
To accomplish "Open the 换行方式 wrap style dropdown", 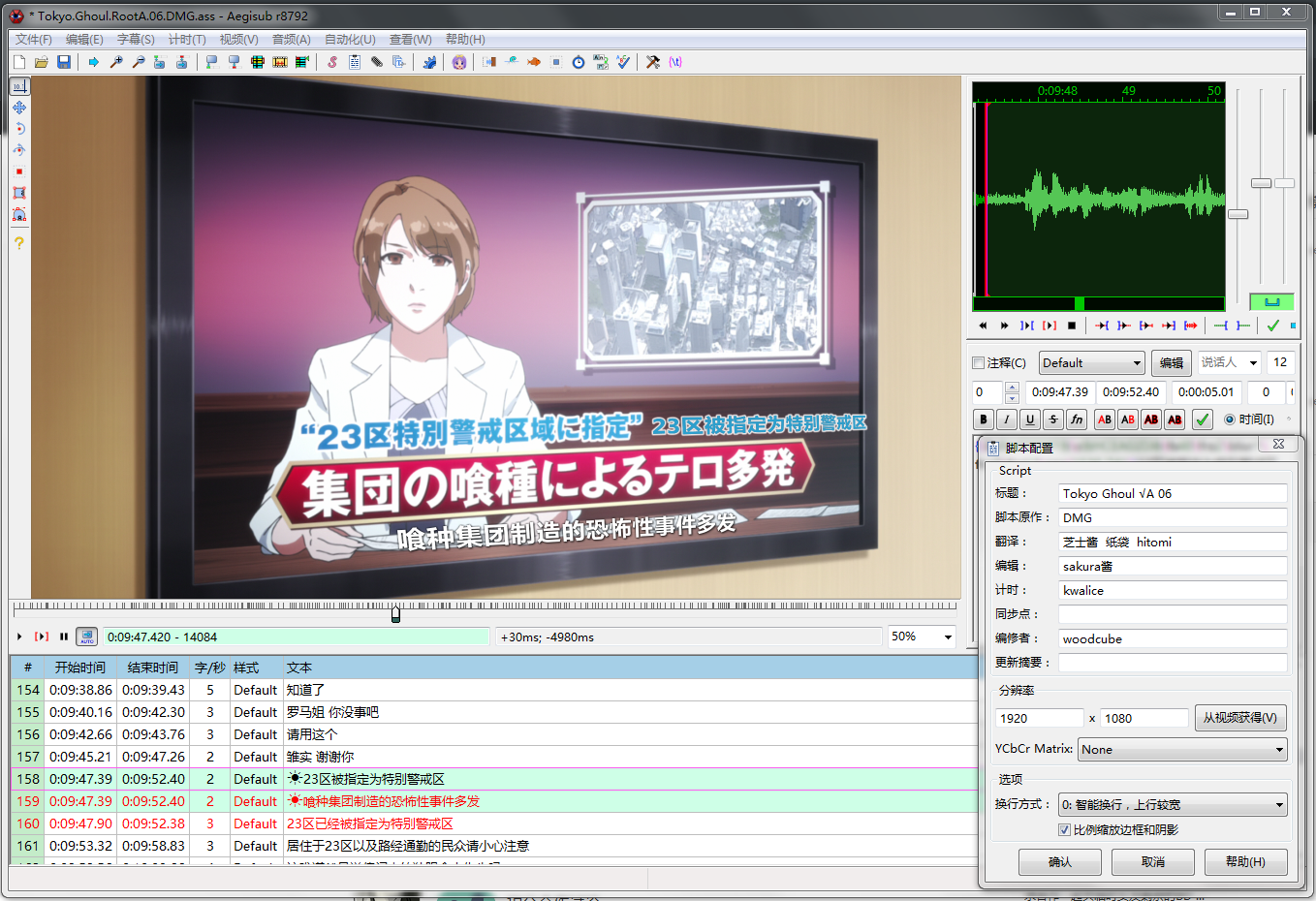I will pos(1173,805).
